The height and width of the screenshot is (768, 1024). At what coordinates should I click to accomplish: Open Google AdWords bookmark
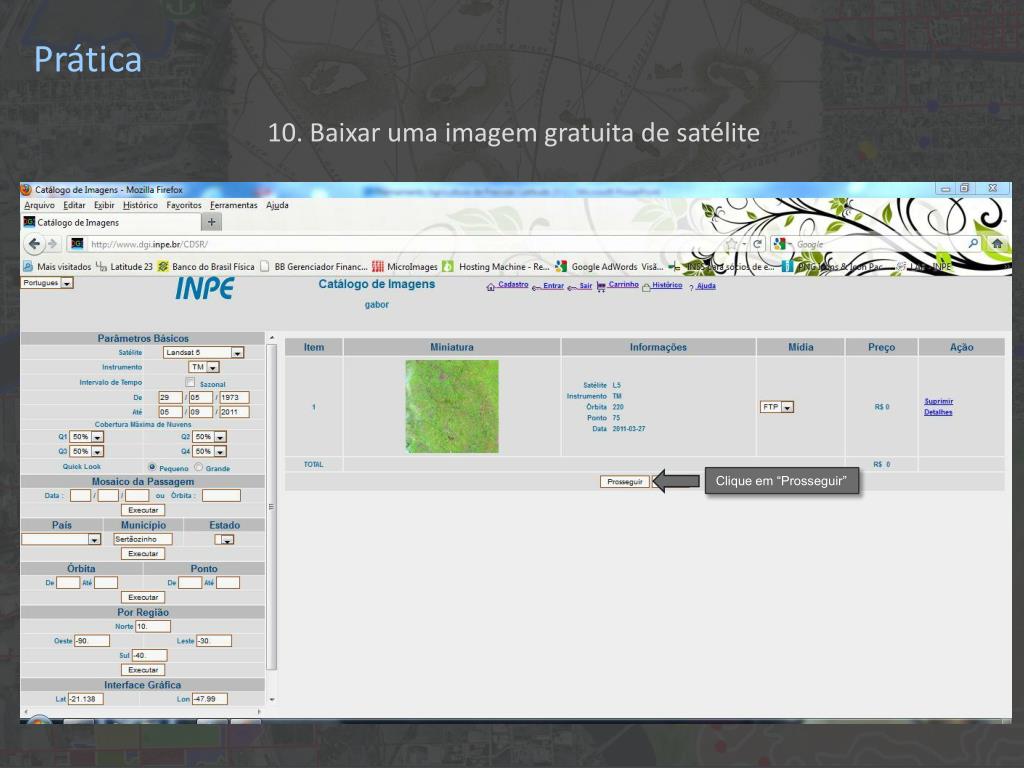[609, 266]
